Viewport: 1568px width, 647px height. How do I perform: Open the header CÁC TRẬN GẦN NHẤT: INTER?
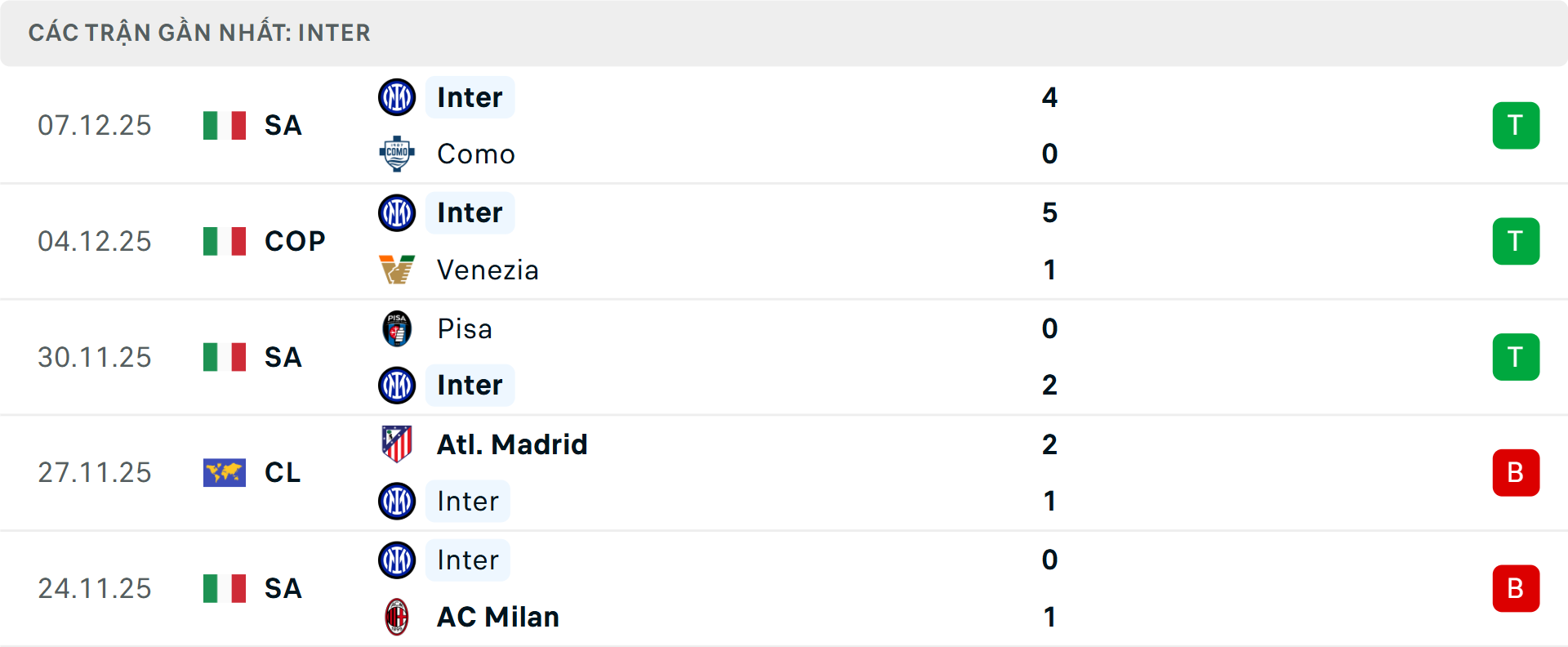(x=198, y=33)
